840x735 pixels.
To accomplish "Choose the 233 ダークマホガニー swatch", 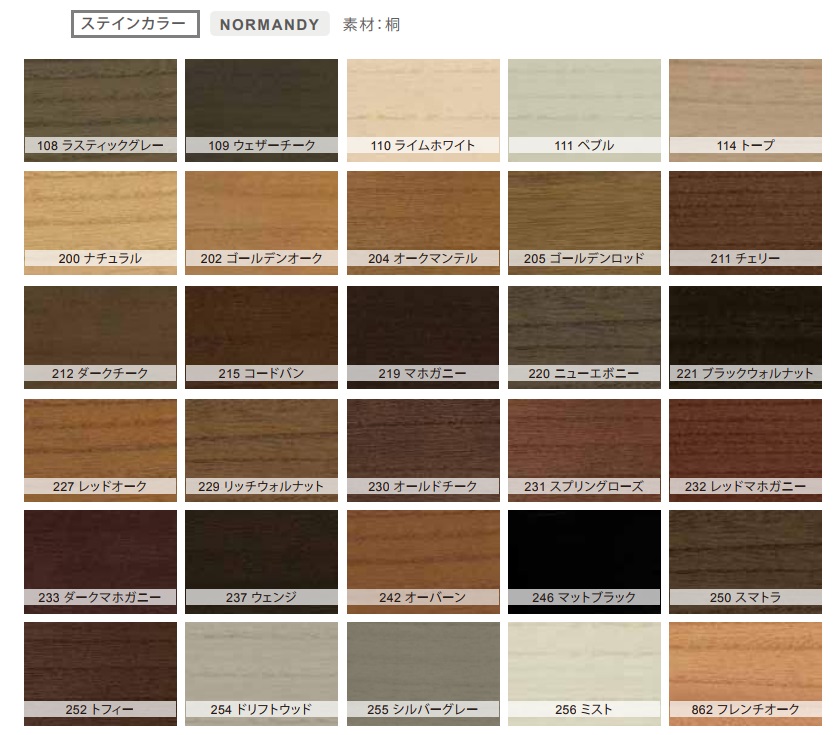I will click(x=100, y=562).
